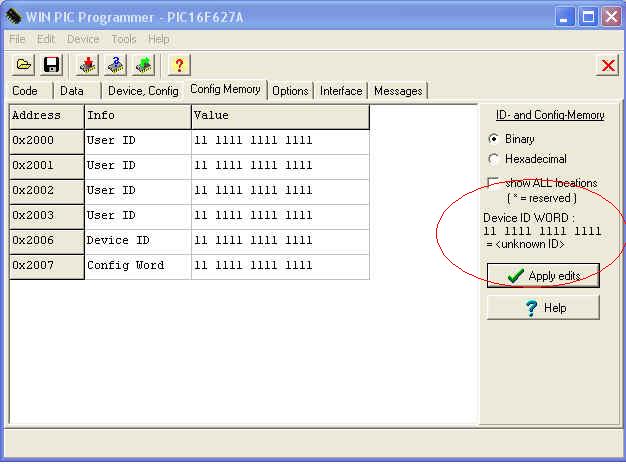The height and width of the screenshot is (464, 626).
Task: Click User ID info cell for 0x2003
Action: (x=138, y=216)
